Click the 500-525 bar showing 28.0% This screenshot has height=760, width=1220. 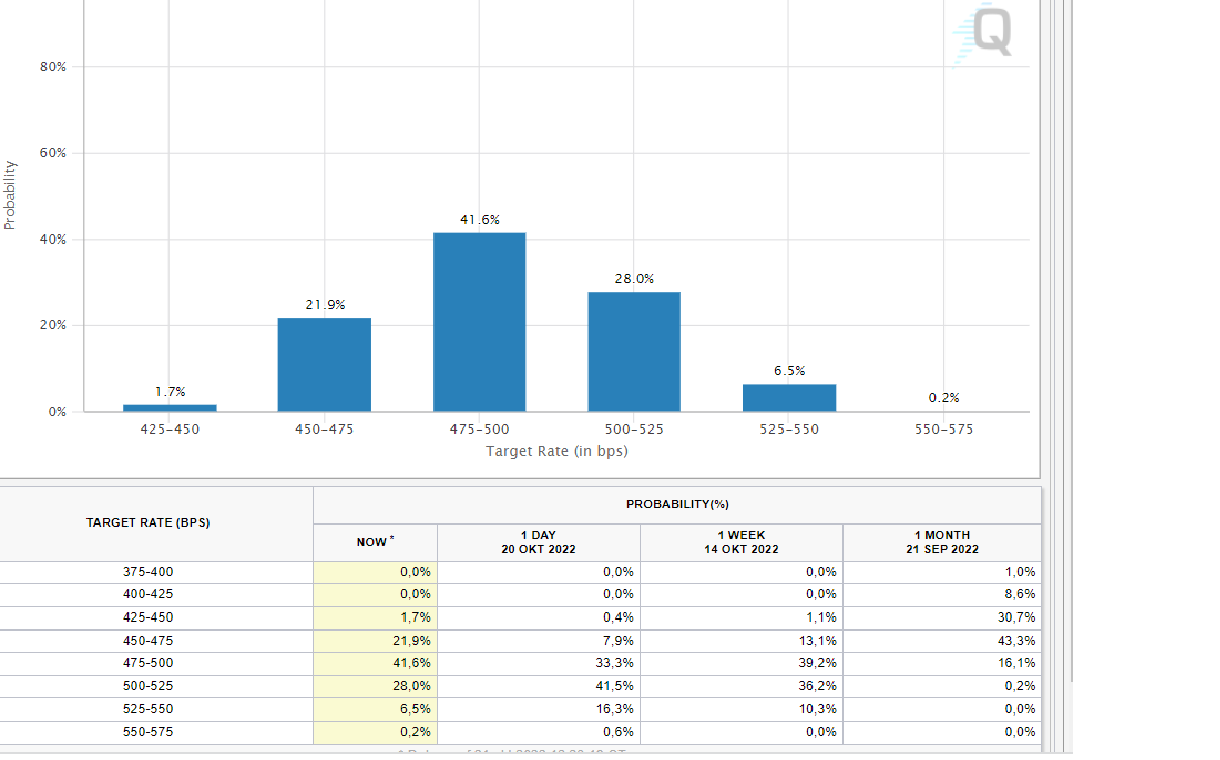pos(634,351)
